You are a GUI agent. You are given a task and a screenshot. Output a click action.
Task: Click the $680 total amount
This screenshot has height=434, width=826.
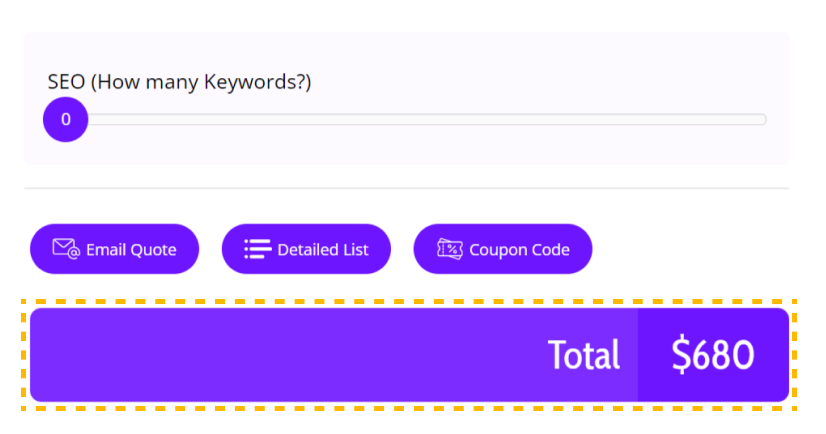713,355
